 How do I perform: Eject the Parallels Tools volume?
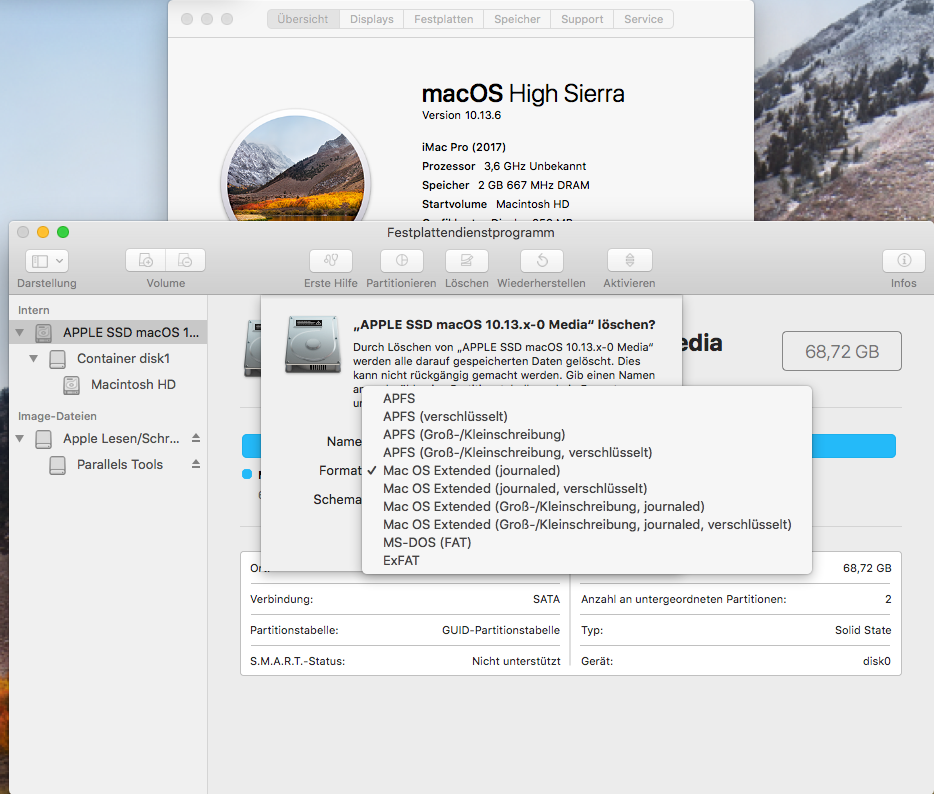(x=196, y=464)
